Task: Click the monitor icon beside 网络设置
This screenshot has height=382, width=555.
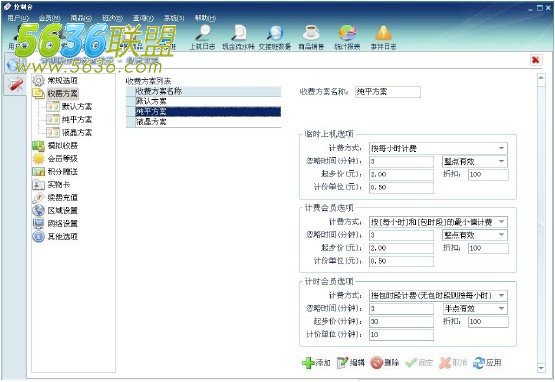Action: pos(38,223)
